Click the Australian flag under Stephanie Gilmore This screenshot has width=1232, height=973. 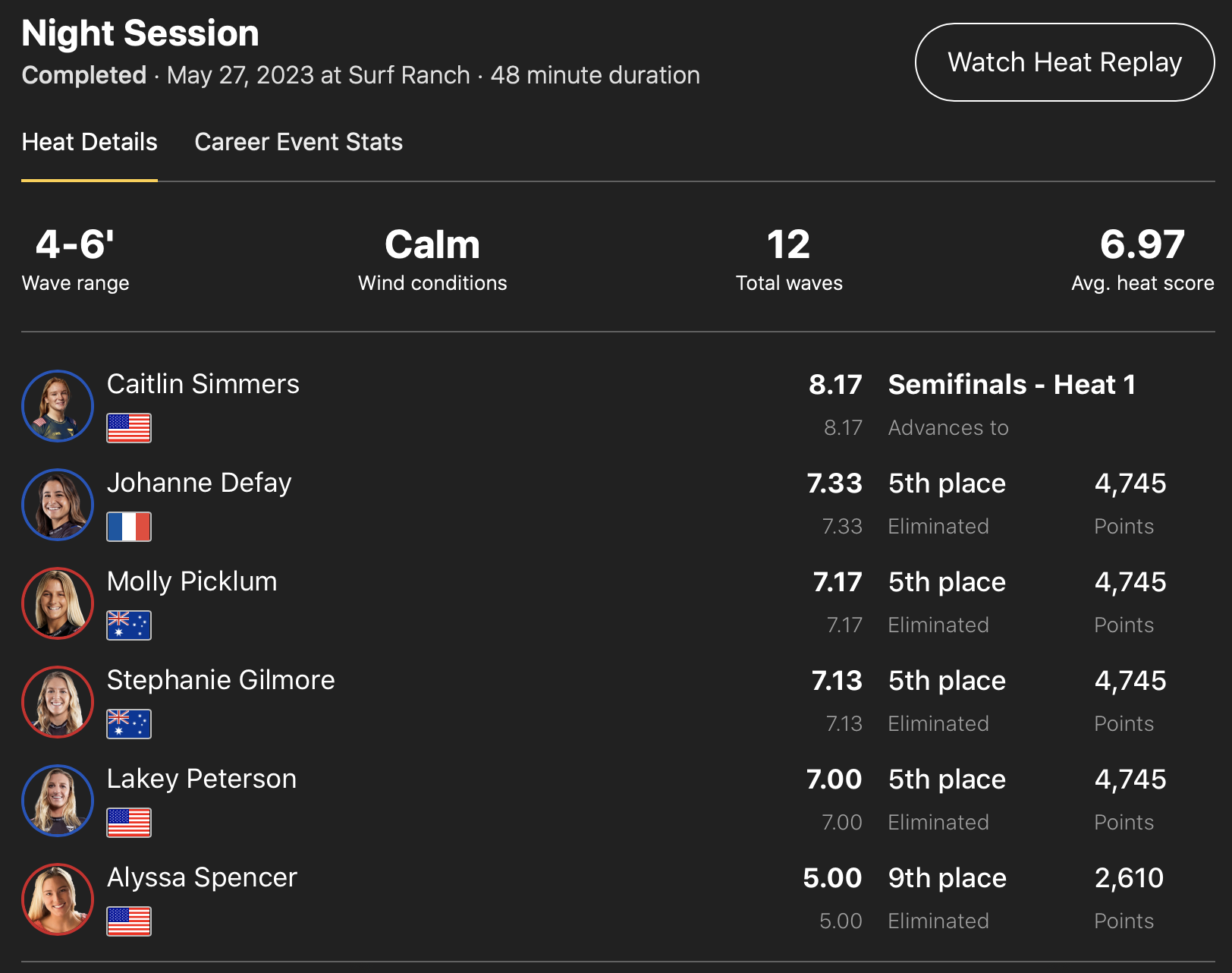click(x=129, y=724)
